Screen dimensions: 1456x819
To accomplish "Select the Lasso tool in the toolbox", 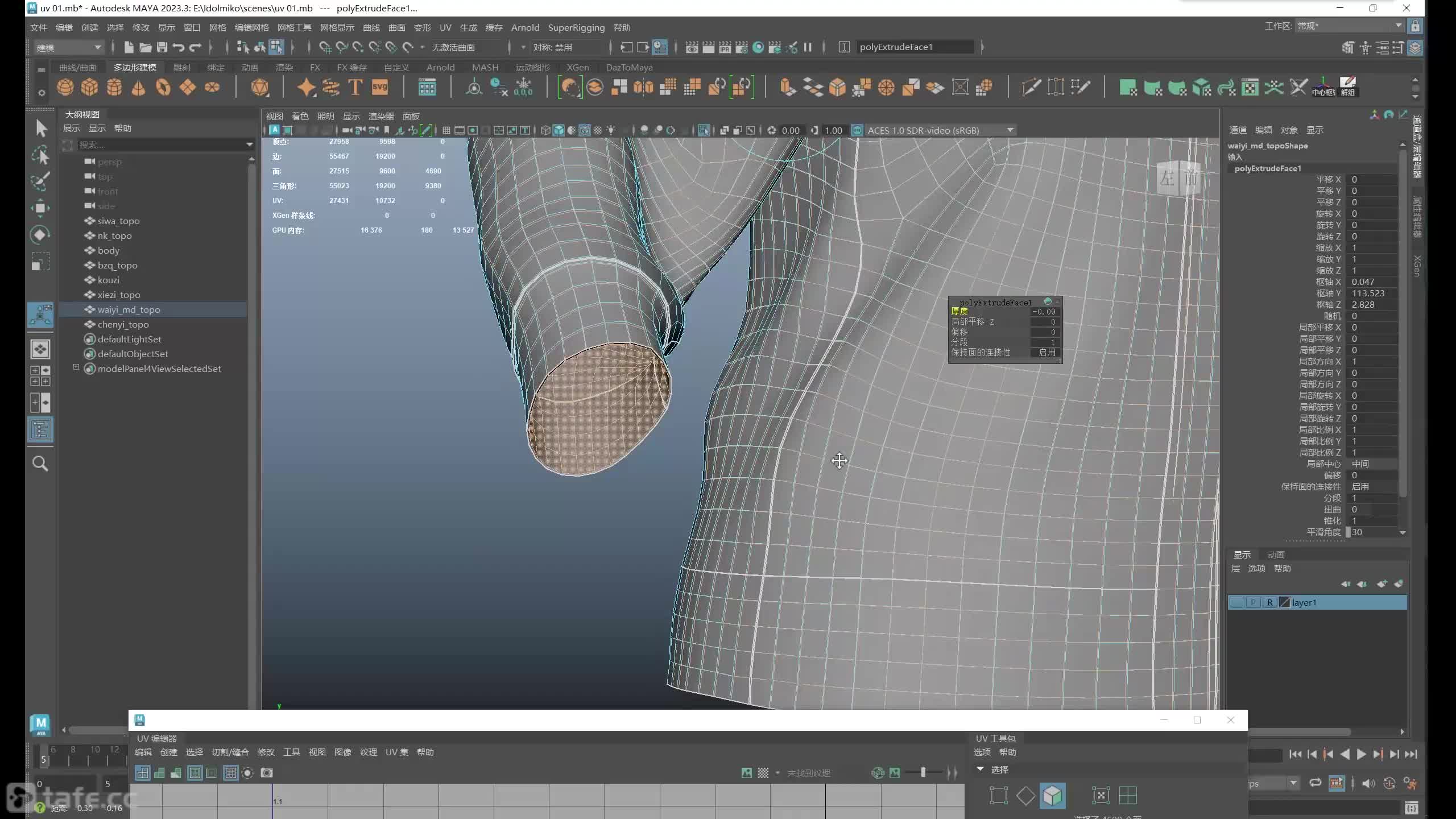I will 40,155.
